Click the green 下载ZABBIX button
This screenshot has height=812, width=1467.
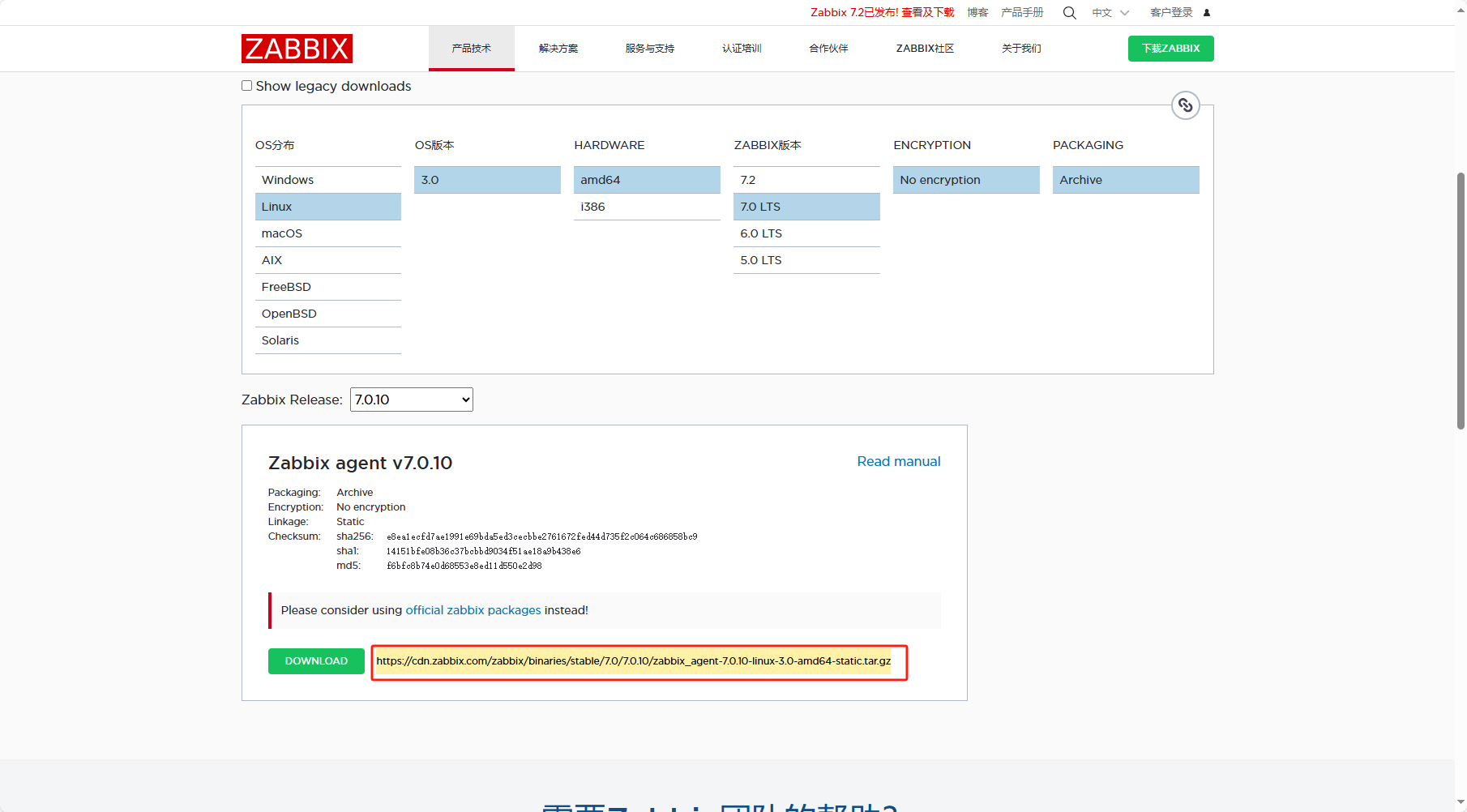coord(1171,49)
